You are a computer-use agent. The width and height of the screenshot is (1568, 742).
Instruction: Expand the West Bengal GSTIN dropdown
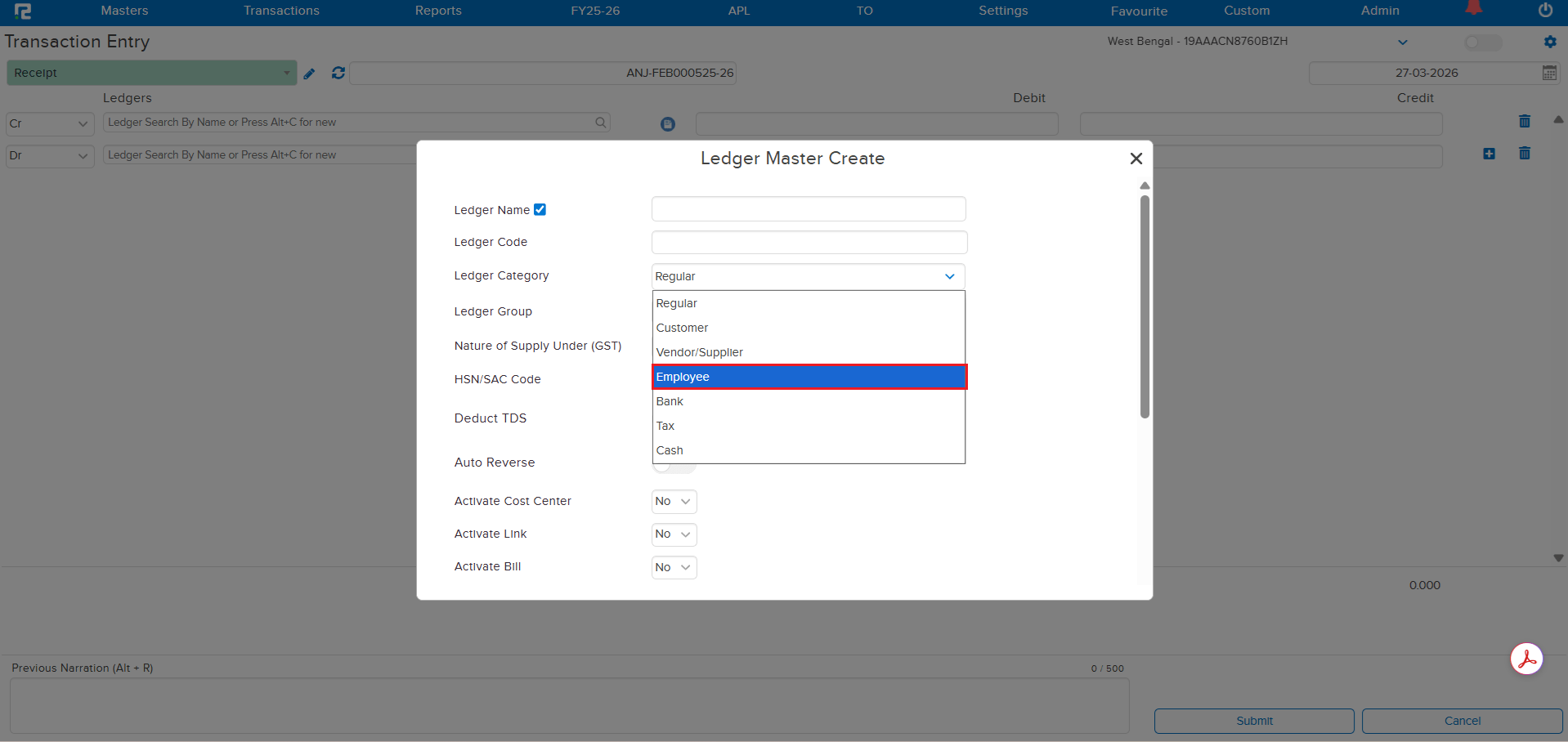(1403, 42)
